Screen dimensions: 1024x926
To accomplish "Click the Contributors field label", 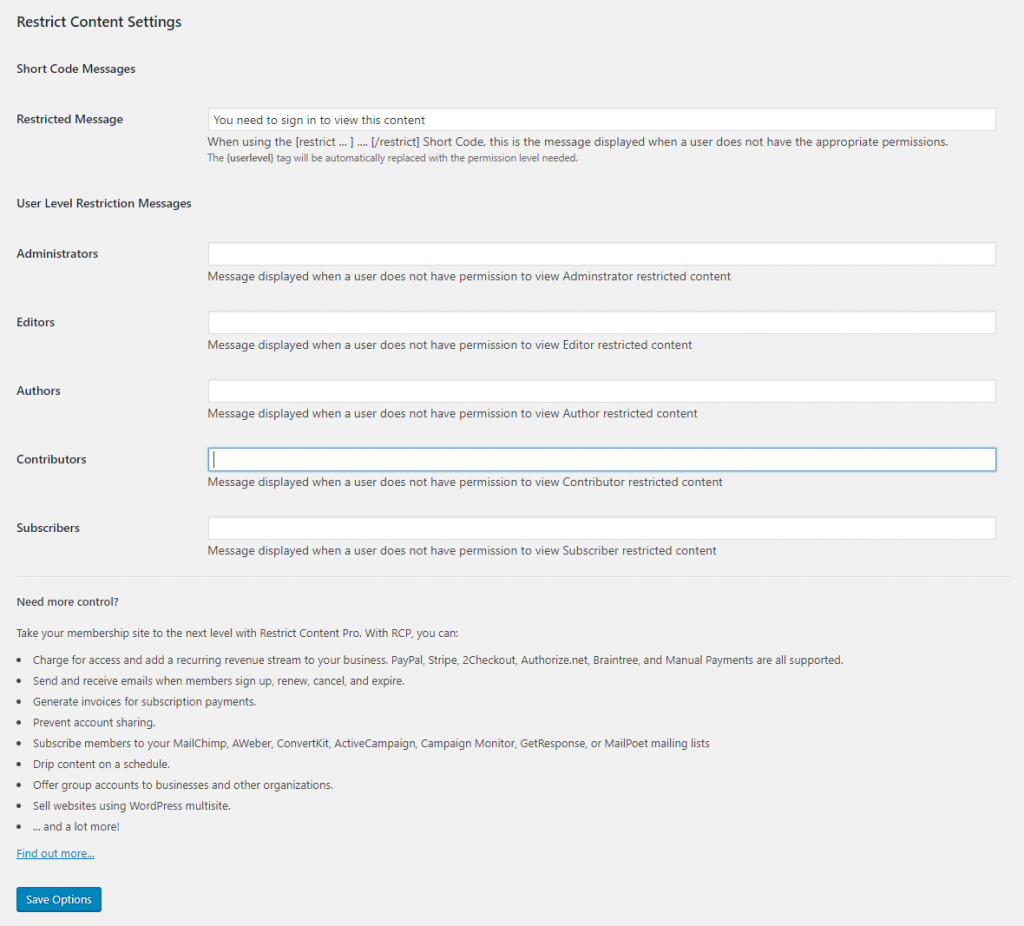I will [x=51, y=458].
